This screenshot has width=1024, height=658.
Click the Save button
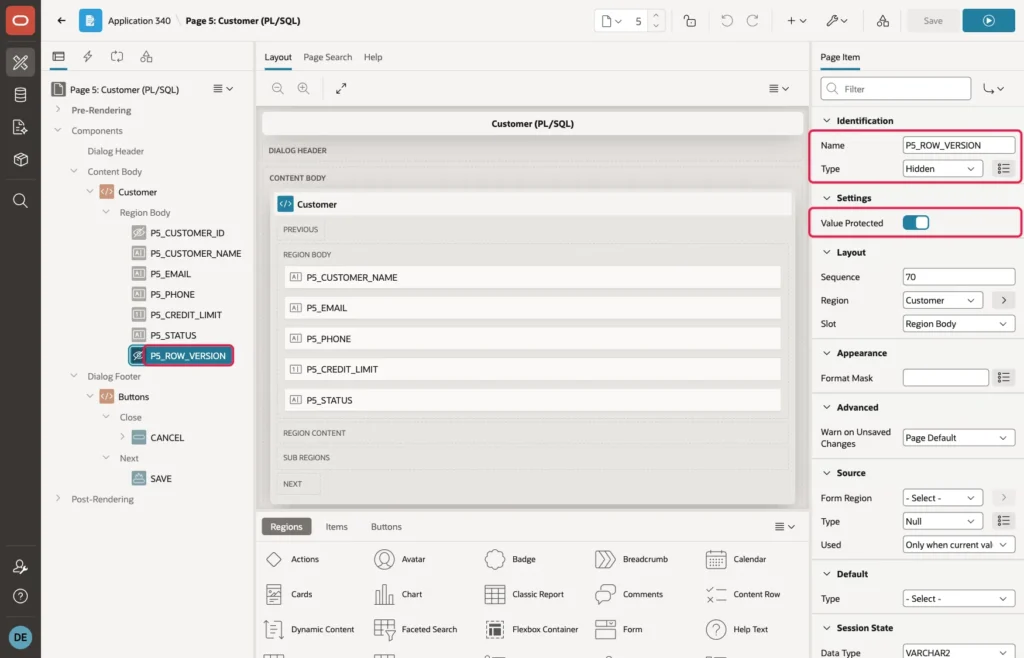[x=933, y=21]
